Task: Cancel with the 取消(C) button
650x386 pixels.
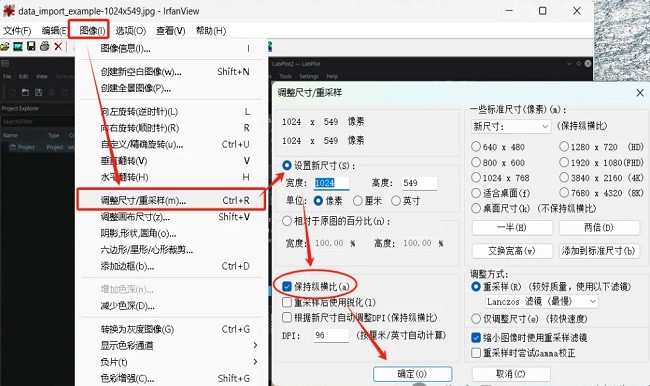Action: point(511,374)
